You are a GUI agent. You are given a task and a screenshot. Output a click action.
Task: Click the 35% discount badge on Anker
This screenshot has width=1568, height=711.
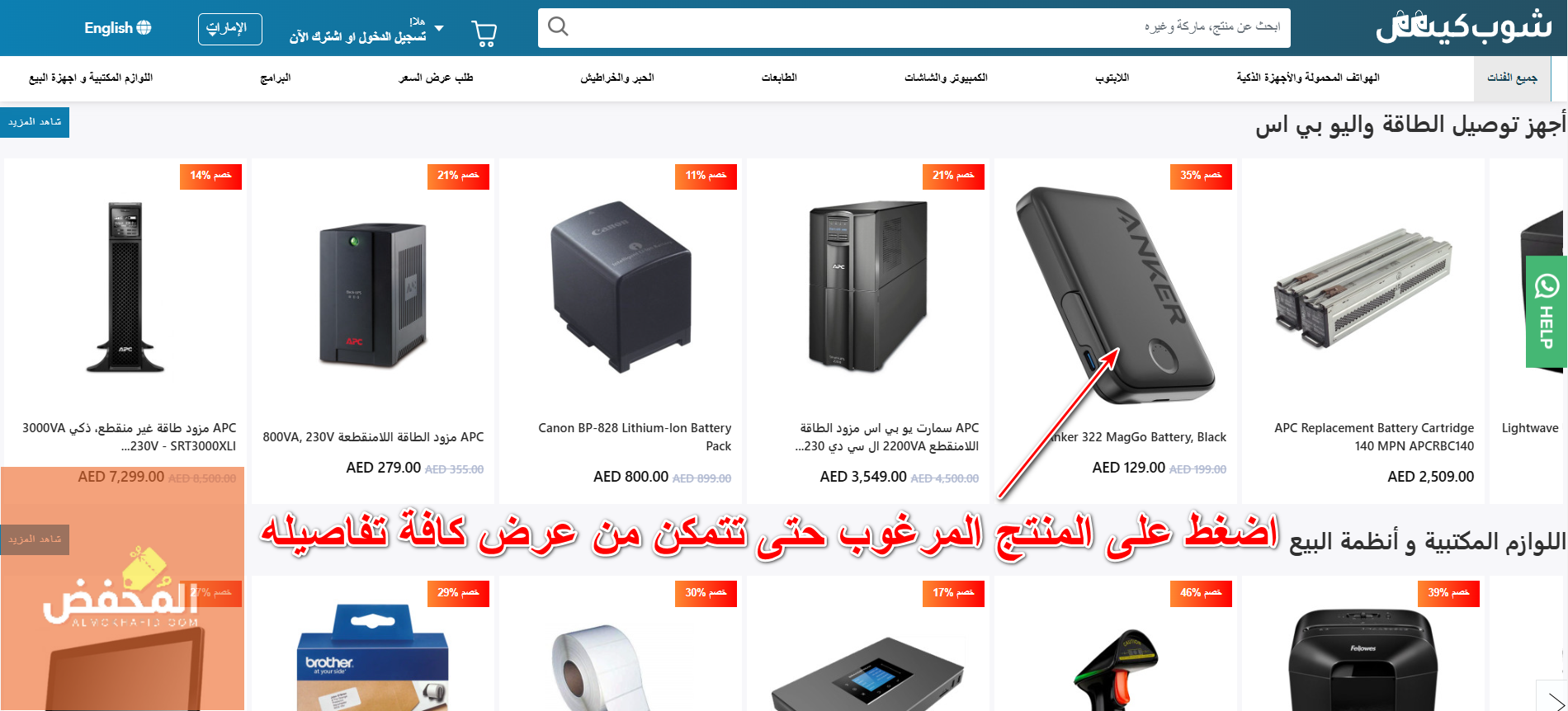click(1201, 176)
